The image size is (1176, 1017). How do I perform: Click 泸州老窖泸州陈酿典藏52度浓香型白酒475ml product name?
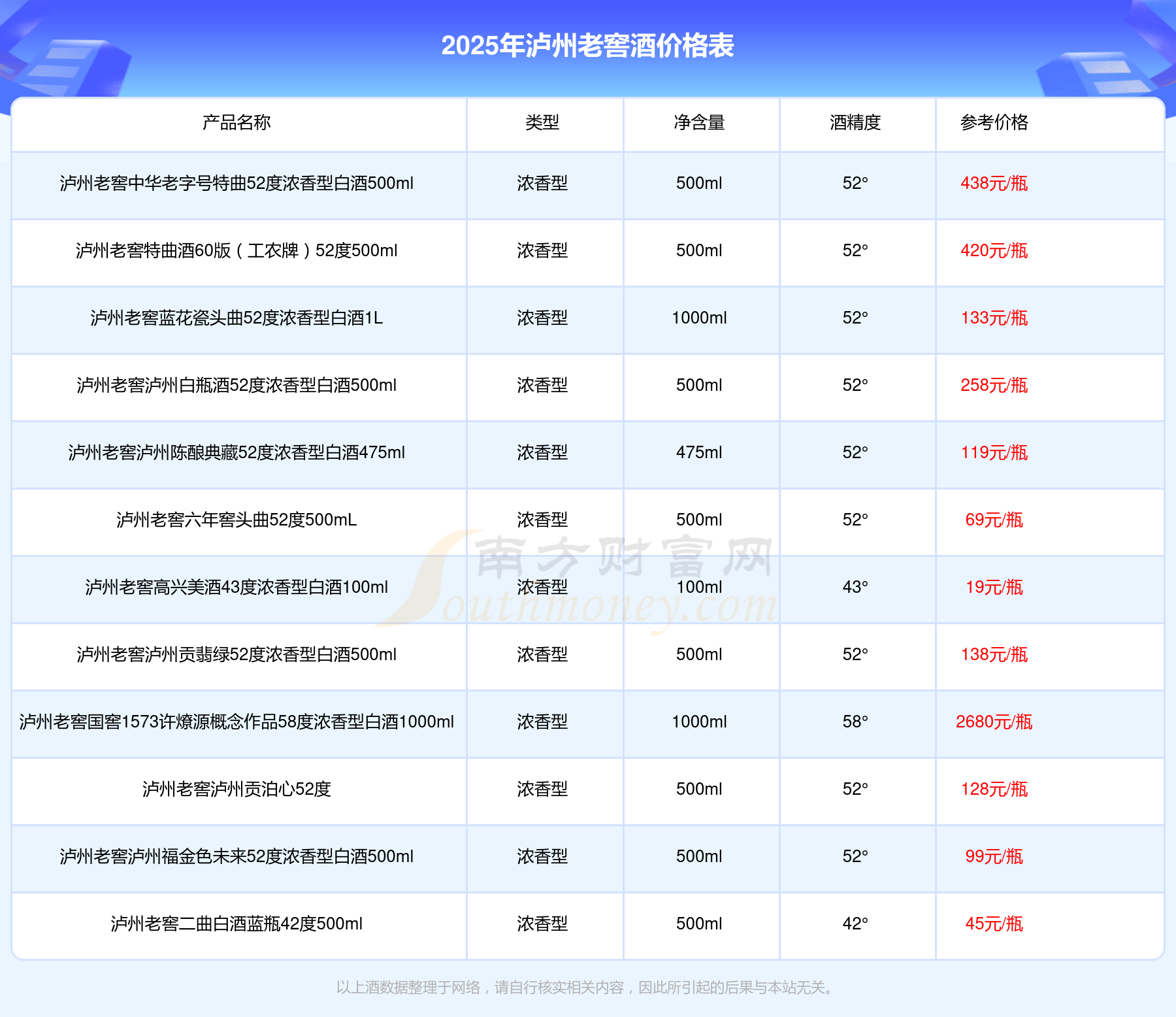click(x=237, y=452)
